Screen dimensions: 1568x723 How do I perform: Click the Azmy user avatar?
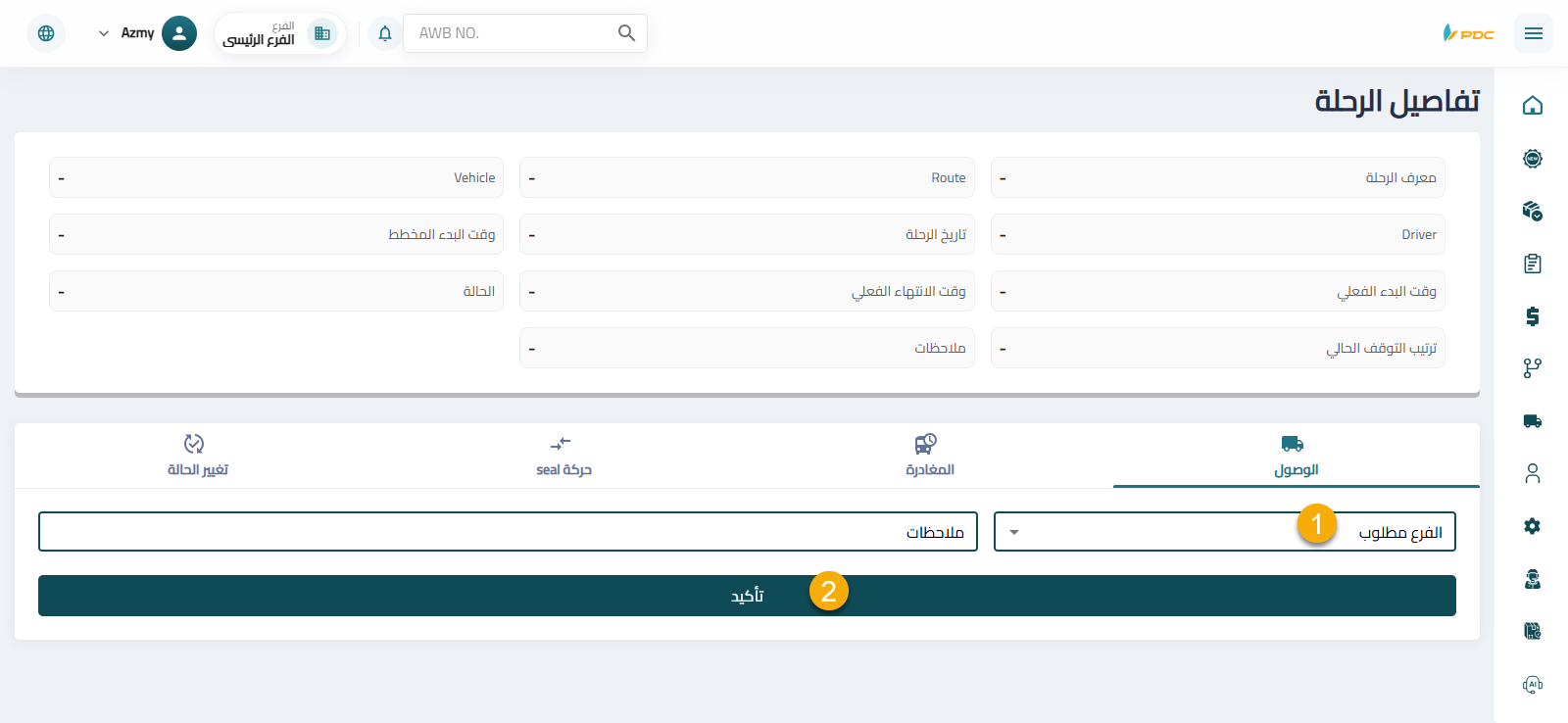pyautogui.click(x=179, y=33)
